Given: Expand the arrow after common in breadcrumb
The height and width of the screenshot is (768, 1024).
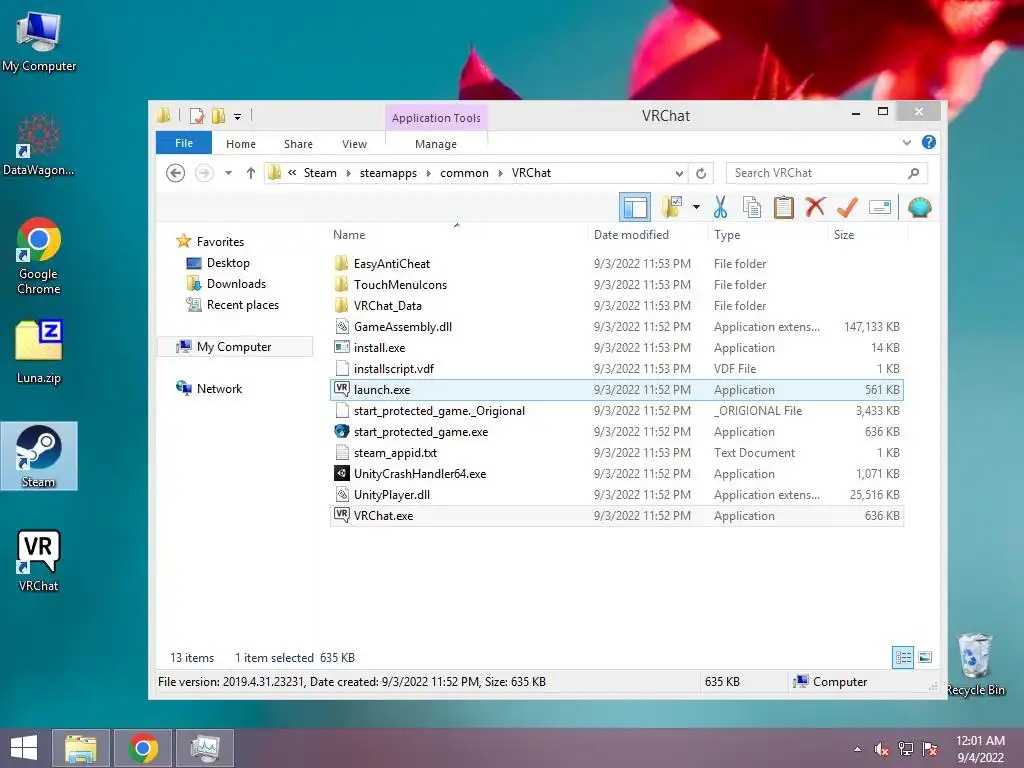Looking at the screenshot, I should 501,173.
